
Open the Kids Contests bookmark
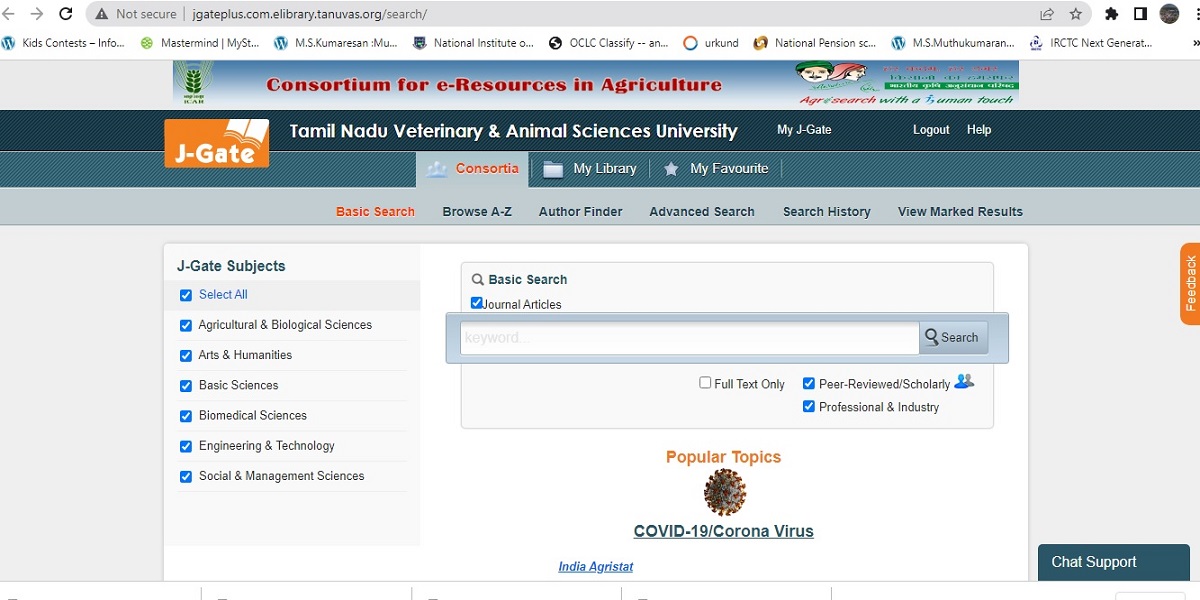coord(63,43)
